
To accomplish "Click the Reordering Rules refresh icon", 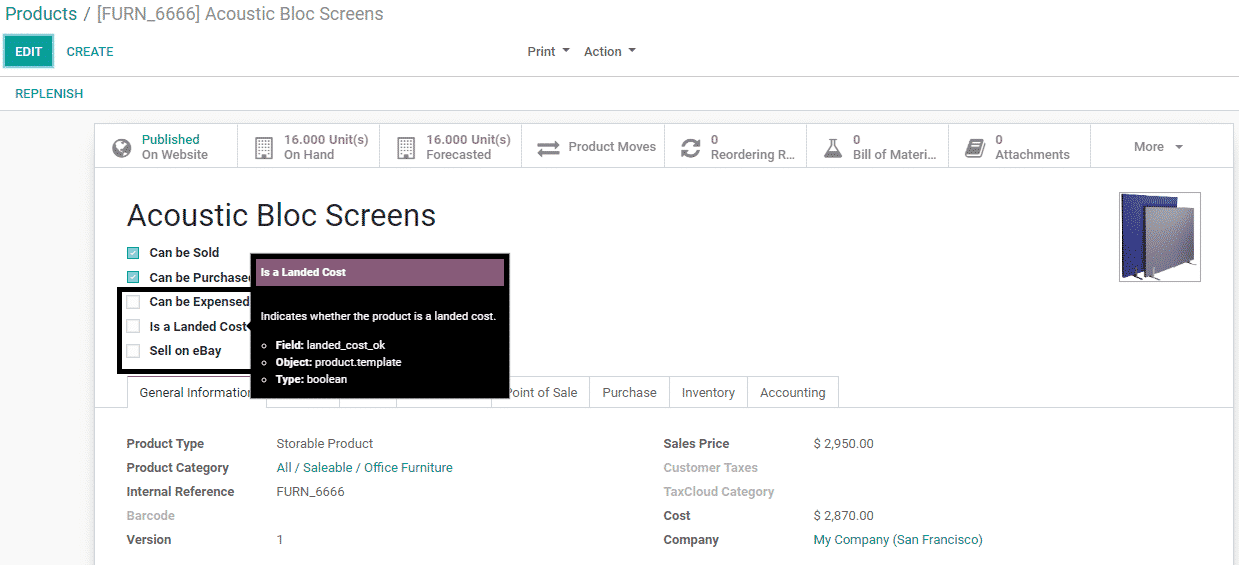I will 690,148.
